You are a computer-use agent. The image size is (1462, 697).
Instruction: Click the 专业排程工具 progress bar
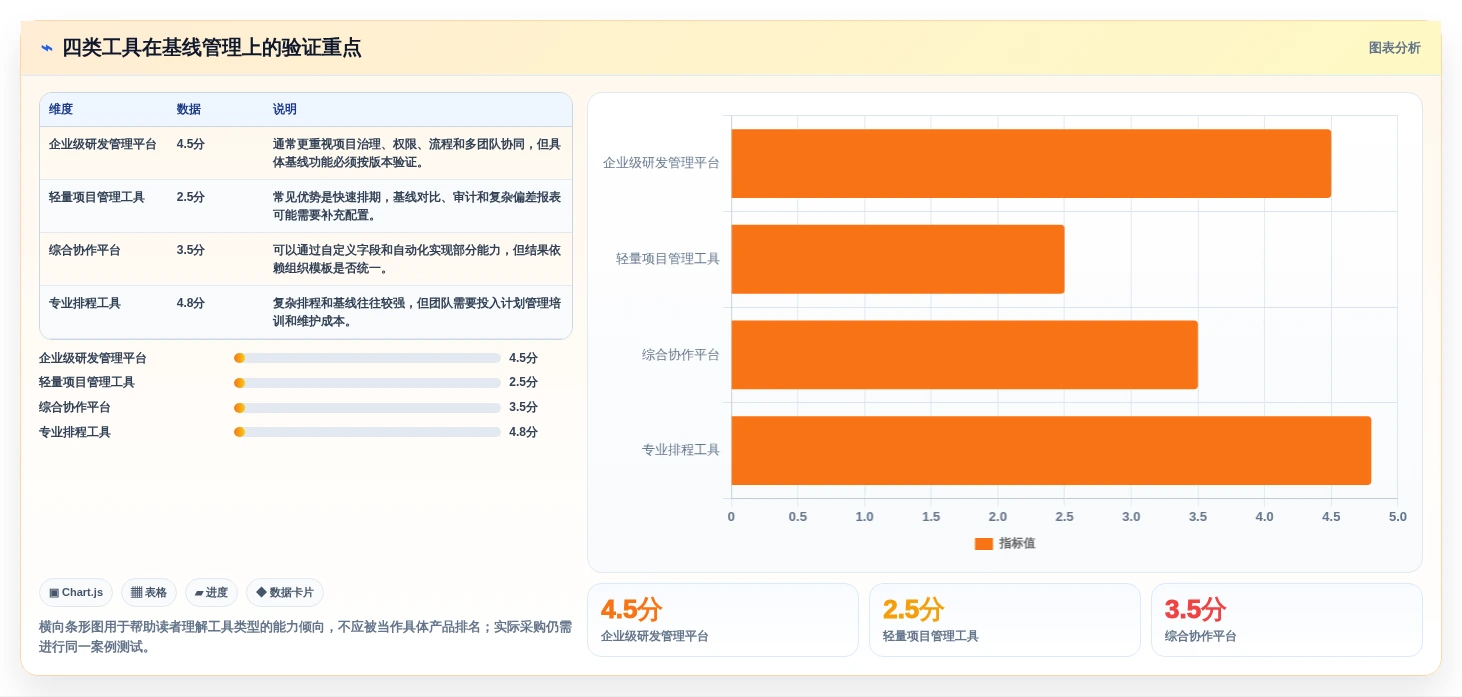point(367,432)
